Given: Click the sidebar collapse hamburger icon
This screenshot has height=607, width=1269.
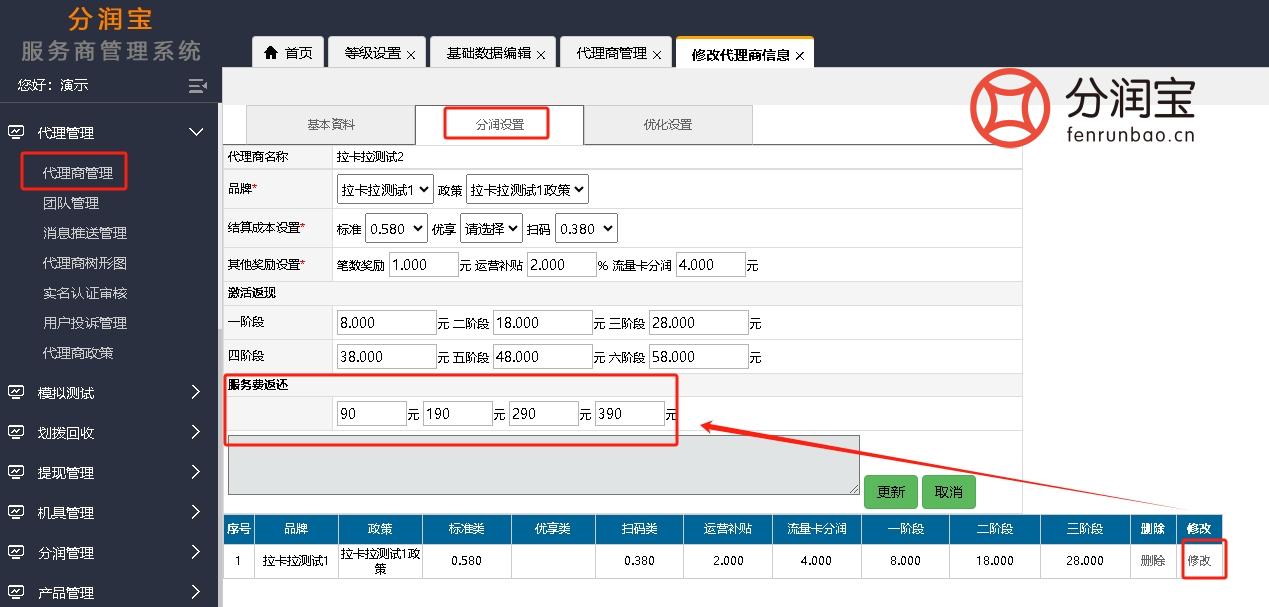Looking at the screenshot, I should 197,86.
